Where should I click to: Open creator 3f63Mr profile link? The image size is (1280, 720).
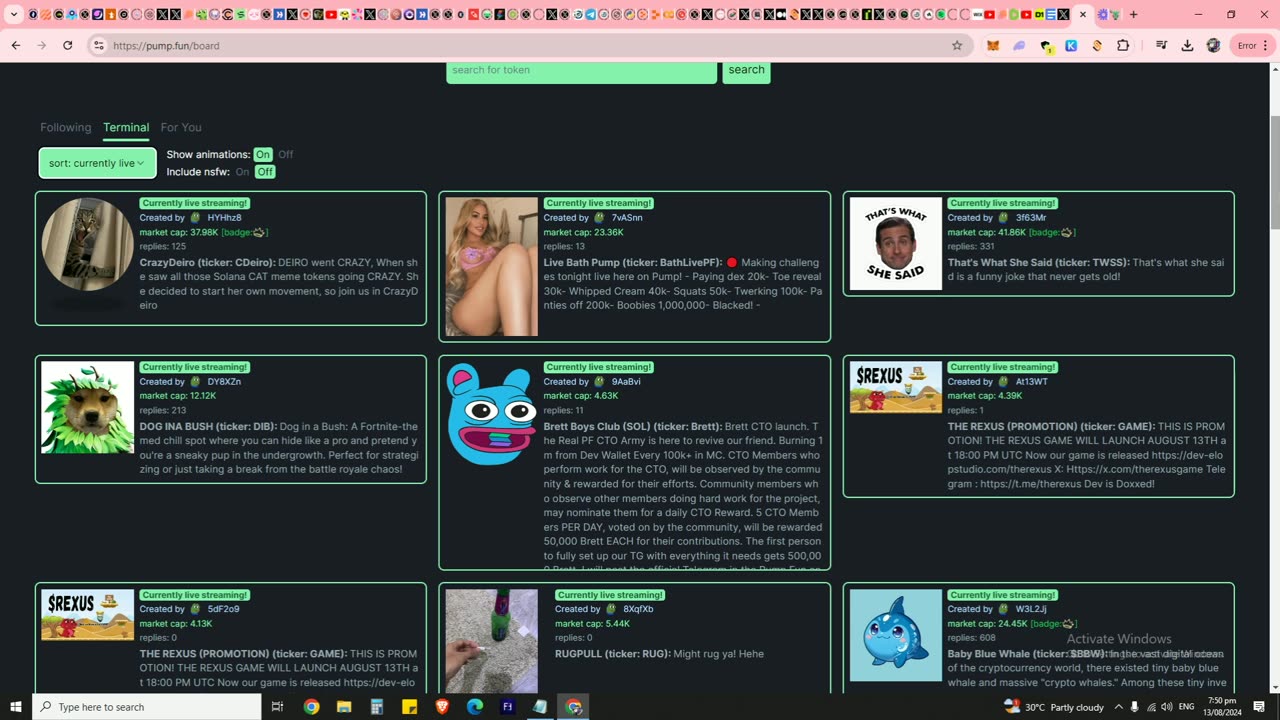1031,218
